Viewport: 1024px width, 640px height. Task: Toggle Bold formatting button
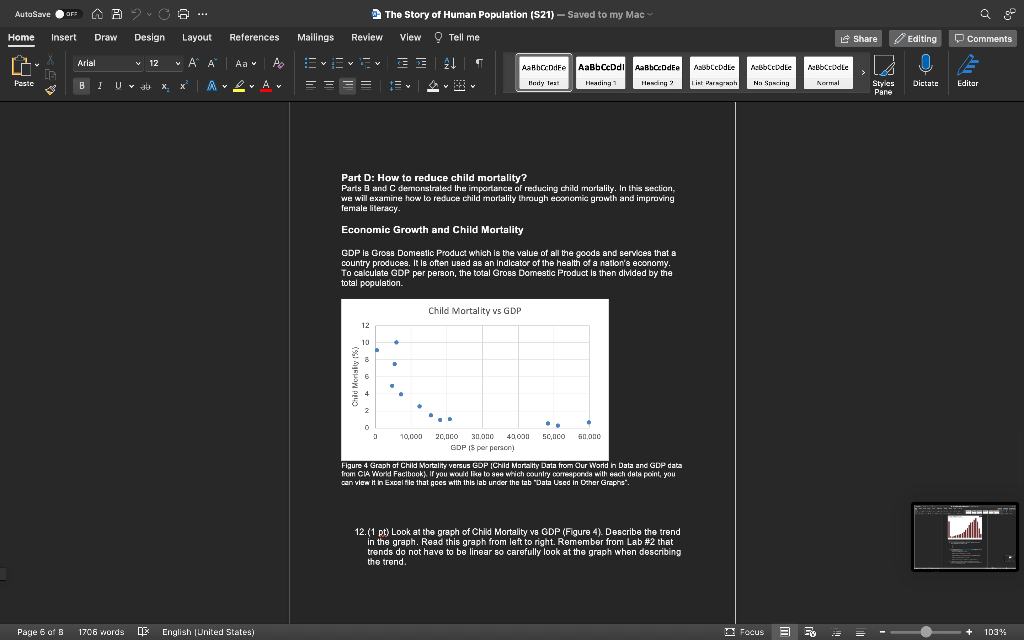pos(82,86)
